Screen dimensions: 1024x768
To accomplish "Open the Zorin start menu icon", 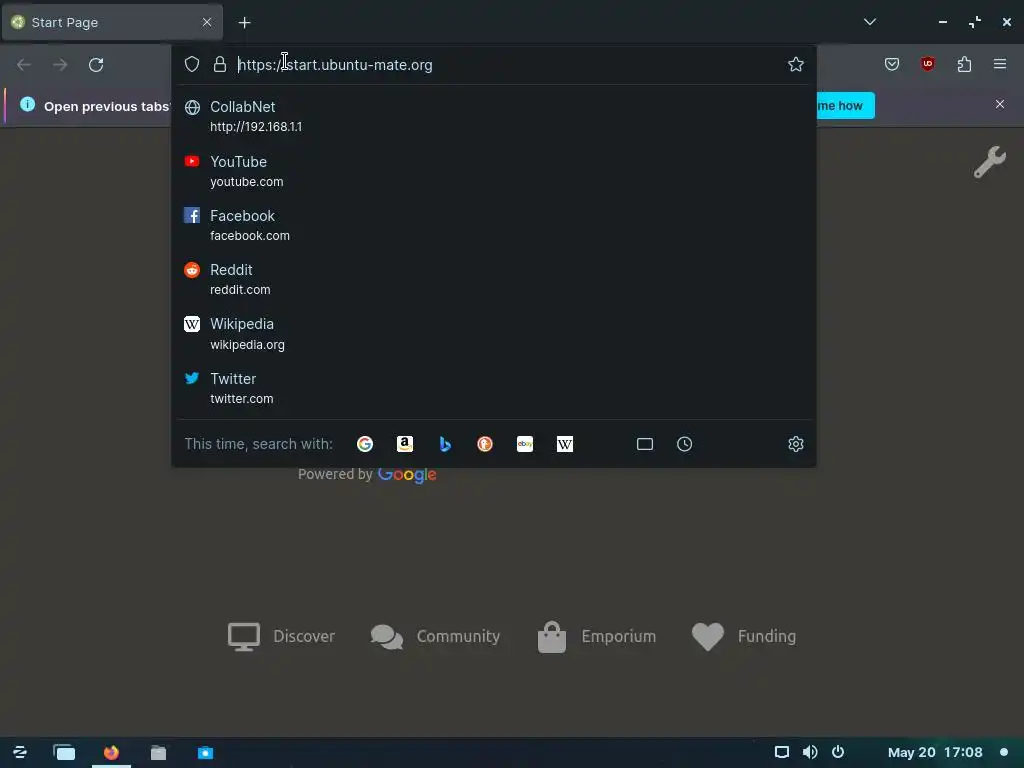I will [20, 752].
